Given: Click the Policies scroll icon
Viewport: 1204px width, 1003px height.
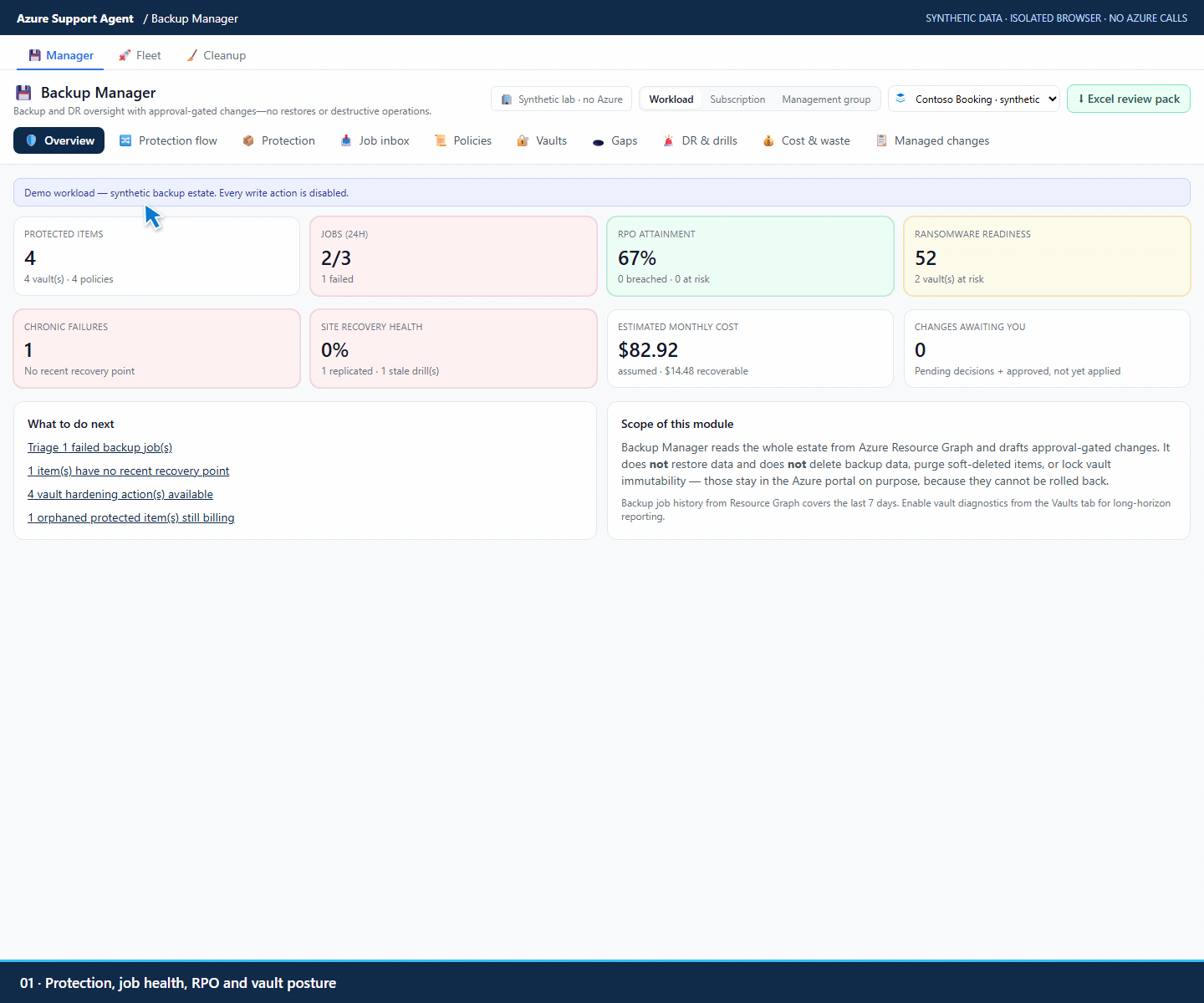Looking at the screenshot, I should pyautogui.click(x=441, y=140).
